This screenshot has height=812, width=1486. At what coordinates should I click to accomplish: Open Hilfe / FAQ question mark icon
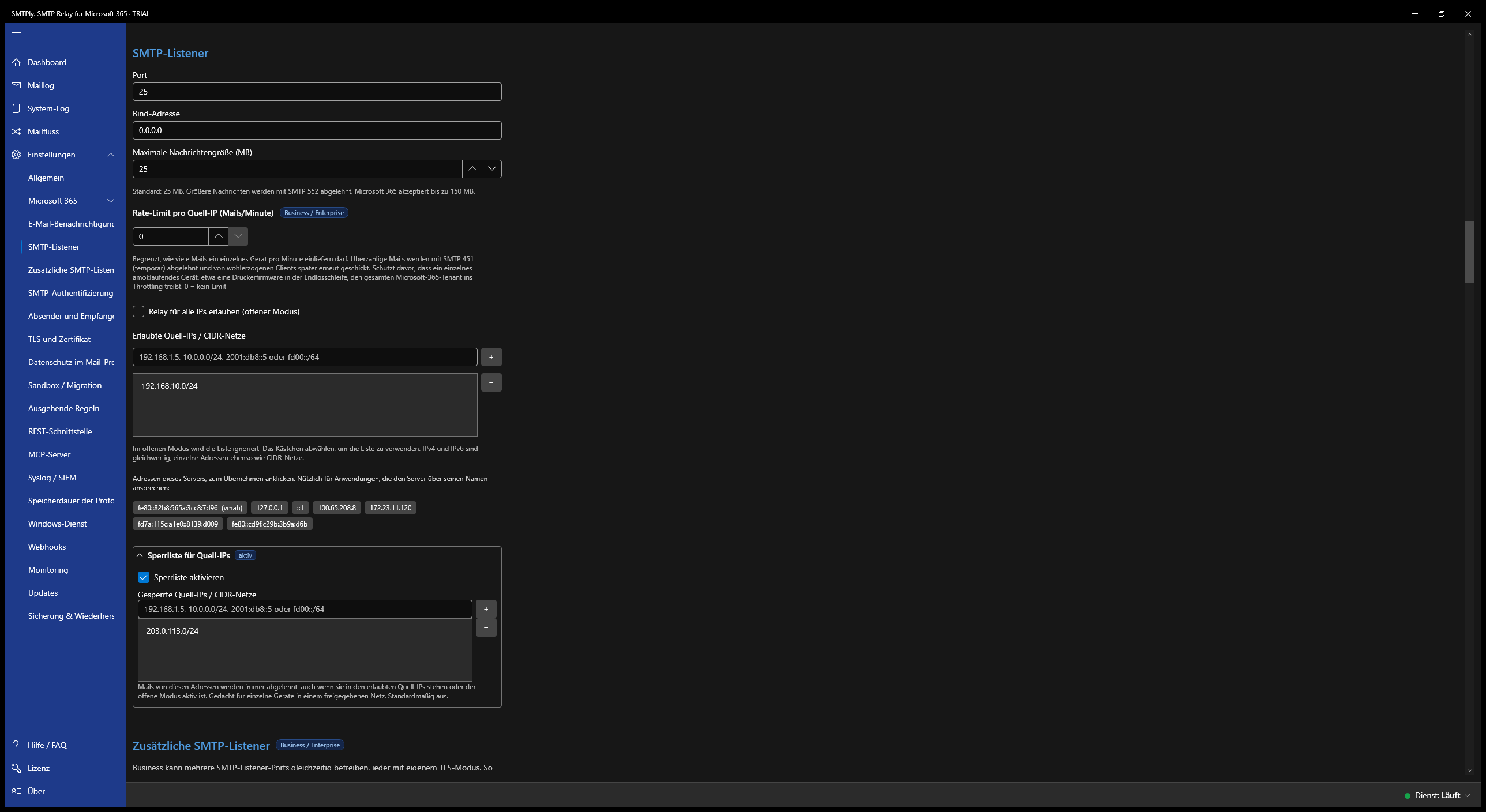pos(16,745)
